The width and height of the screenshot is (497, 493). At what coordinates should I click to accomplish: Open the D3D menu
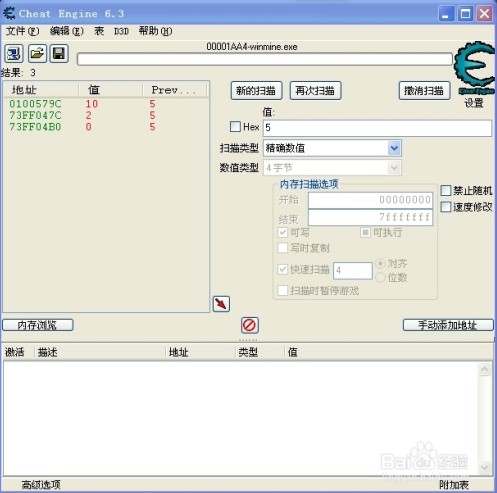pyautogui.click(x=121, y=31)
